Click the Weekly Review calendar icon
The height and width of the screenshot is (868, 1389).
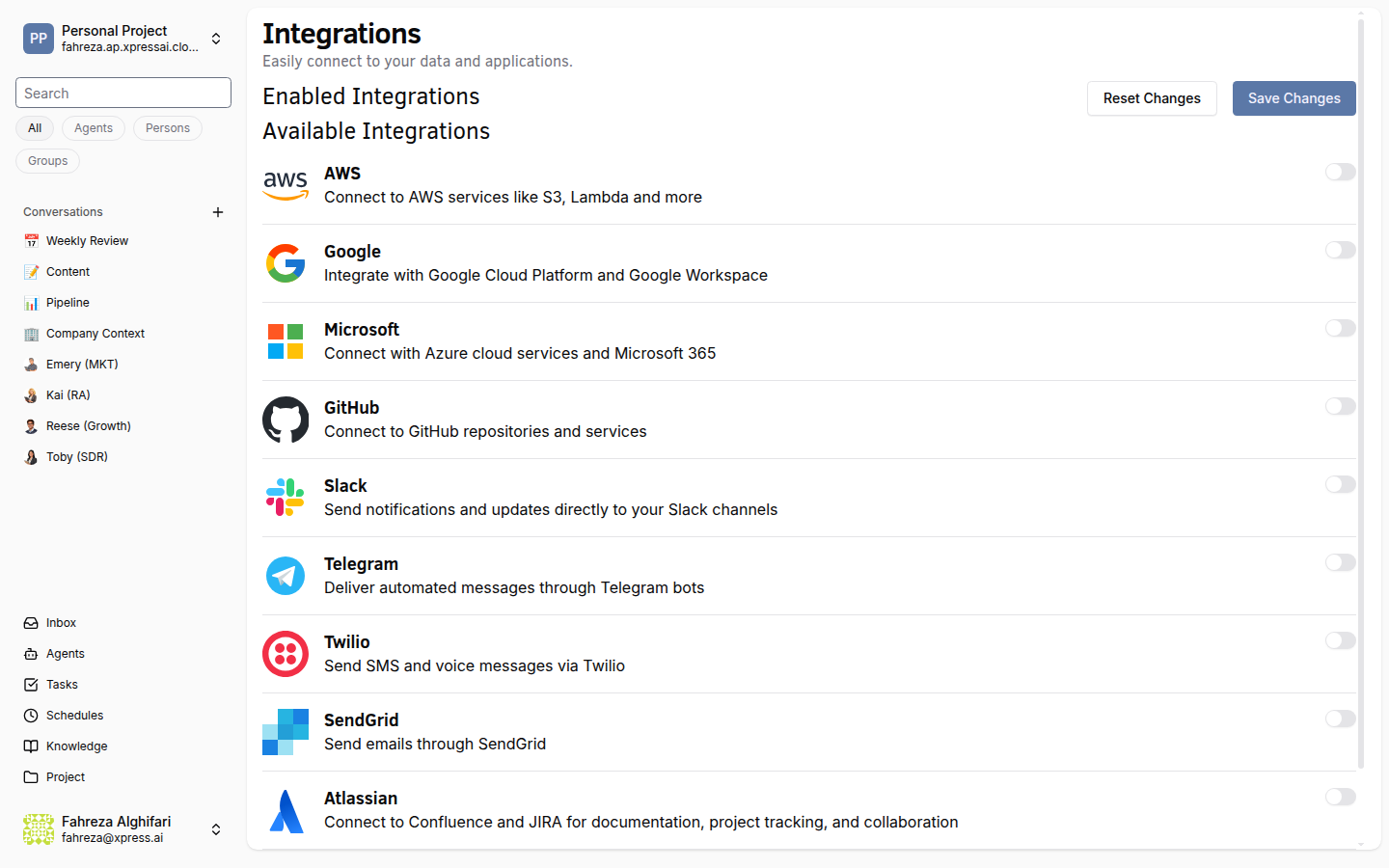click(x=31, y=241)
